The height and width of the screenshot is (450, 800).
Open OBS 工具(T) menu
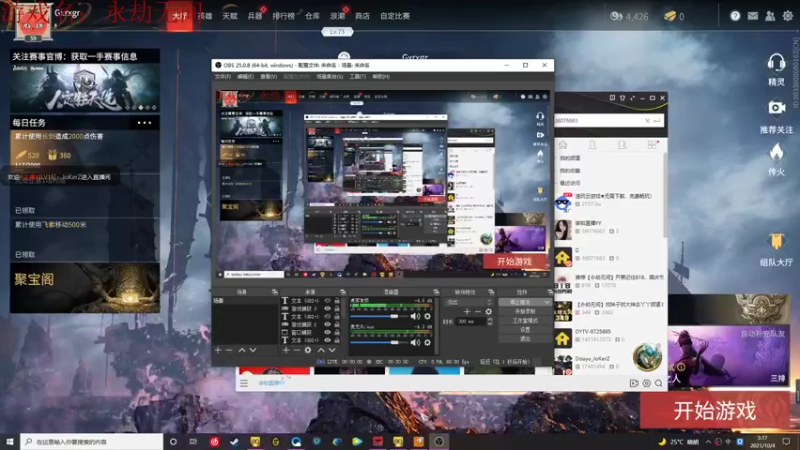pyautogui.click(x=357, y=77)
